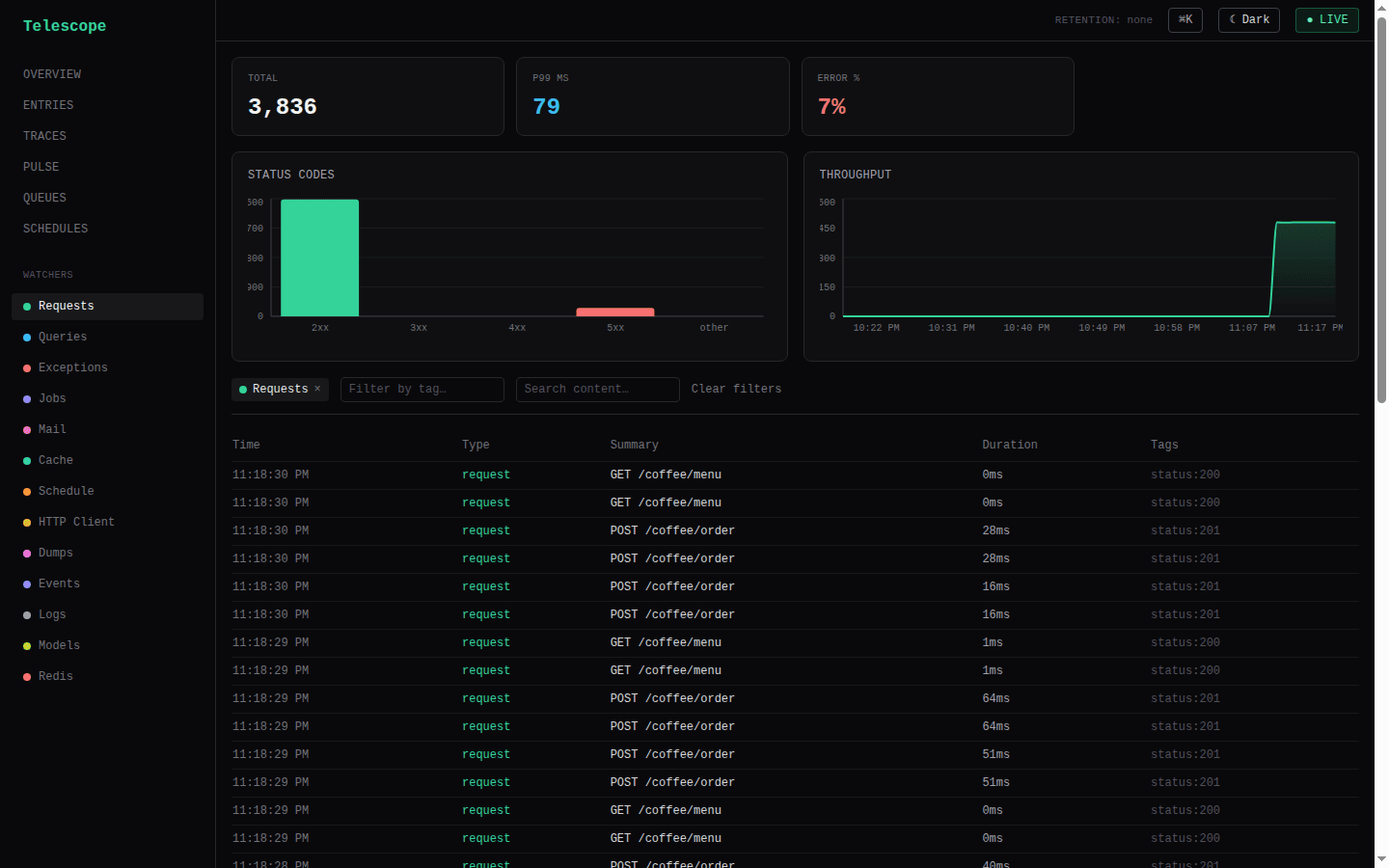Click the green 2xx status bar
The width and height of the screenshot is (1389, 868).
319,258
